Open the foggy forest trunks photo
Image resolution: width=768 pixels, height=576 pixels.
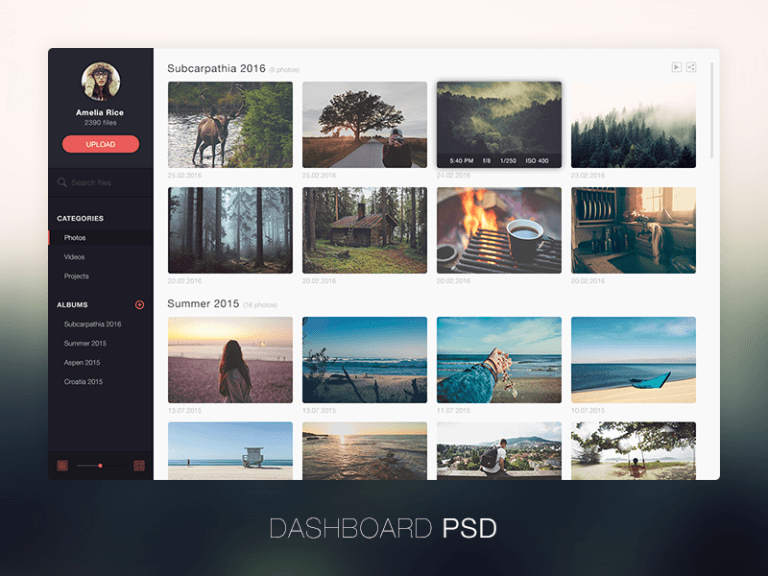click(230, 230)
